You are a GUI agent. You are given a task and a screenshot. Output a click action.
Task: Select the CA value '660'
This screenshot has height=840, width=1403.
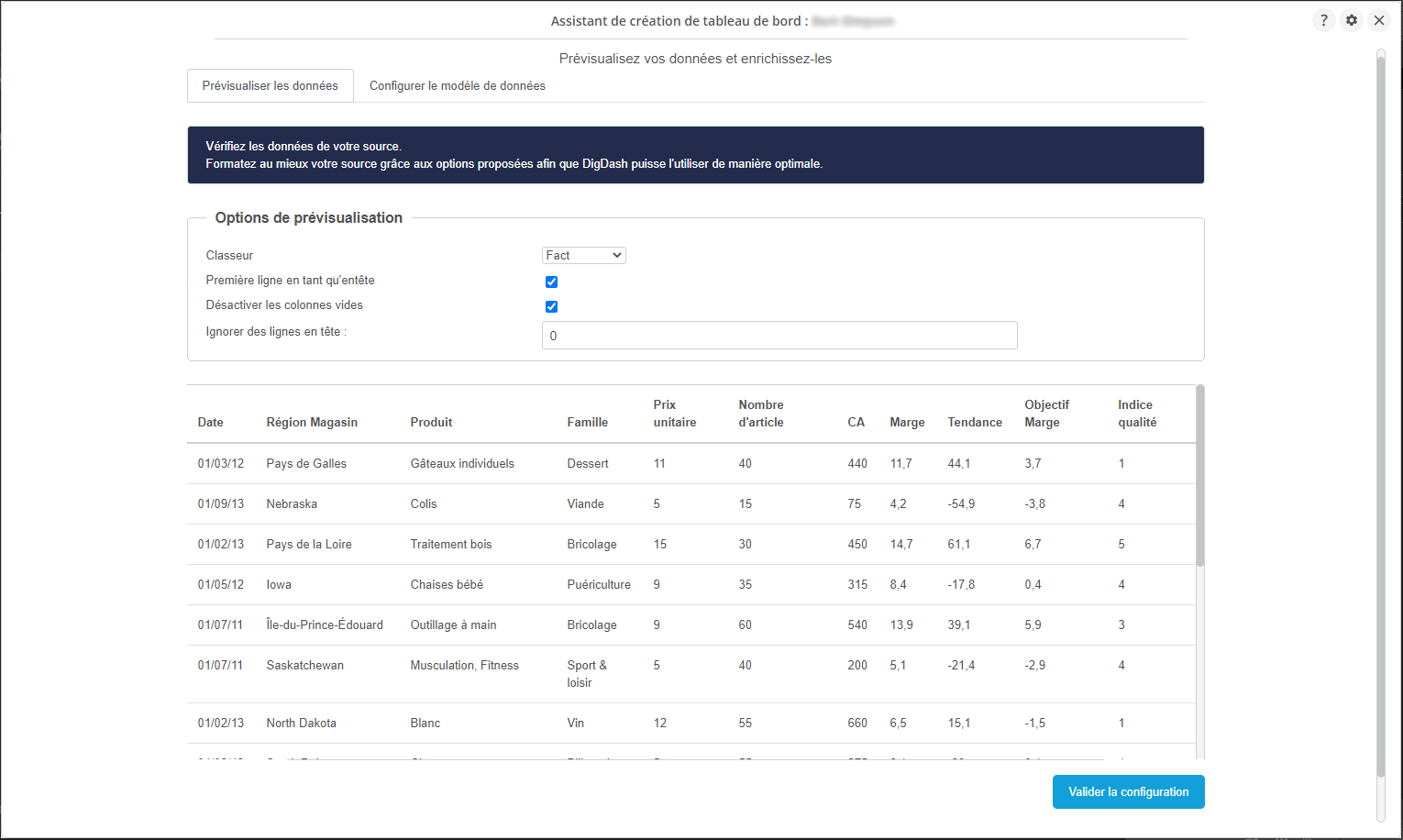(x=857, y=723)
